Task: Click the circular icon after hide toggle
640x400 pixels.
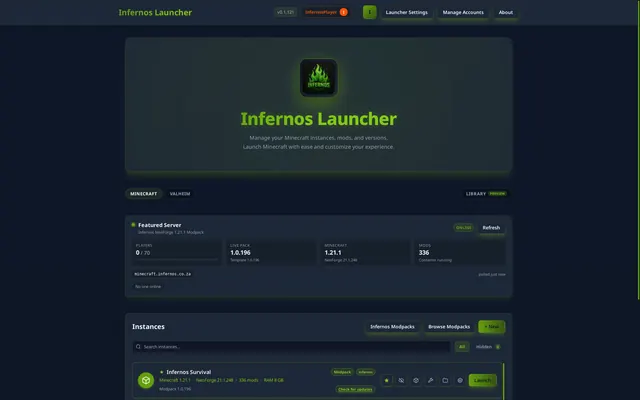Action: [x=416, y=380]
